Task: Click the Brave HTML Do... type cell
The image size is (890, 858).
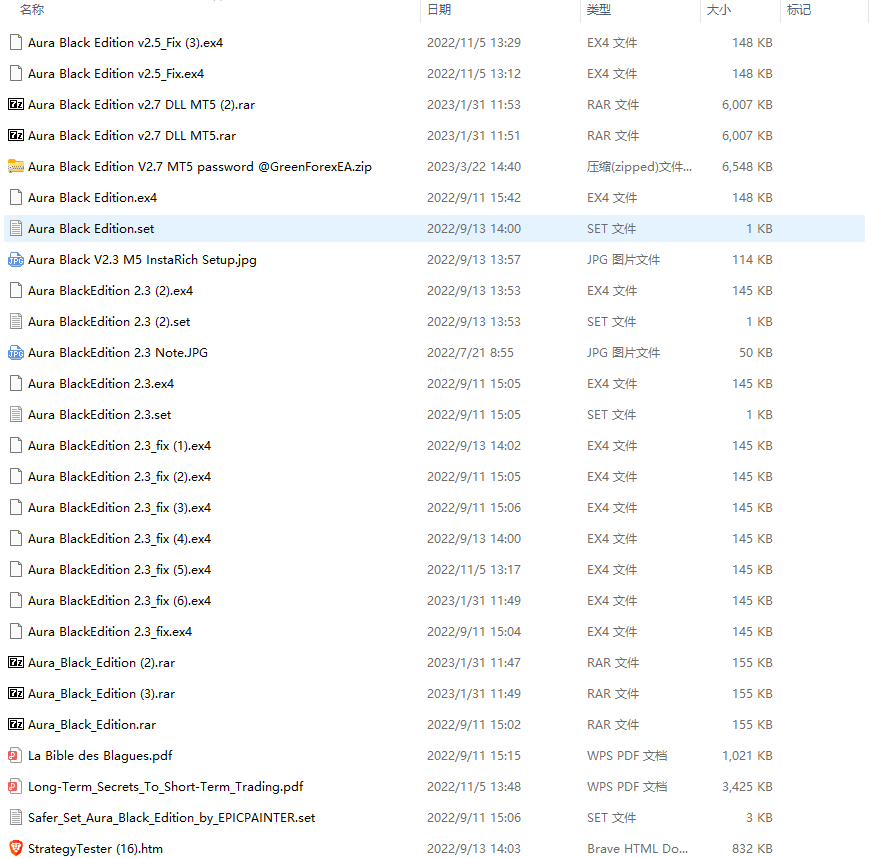Action: pos(637,849)
